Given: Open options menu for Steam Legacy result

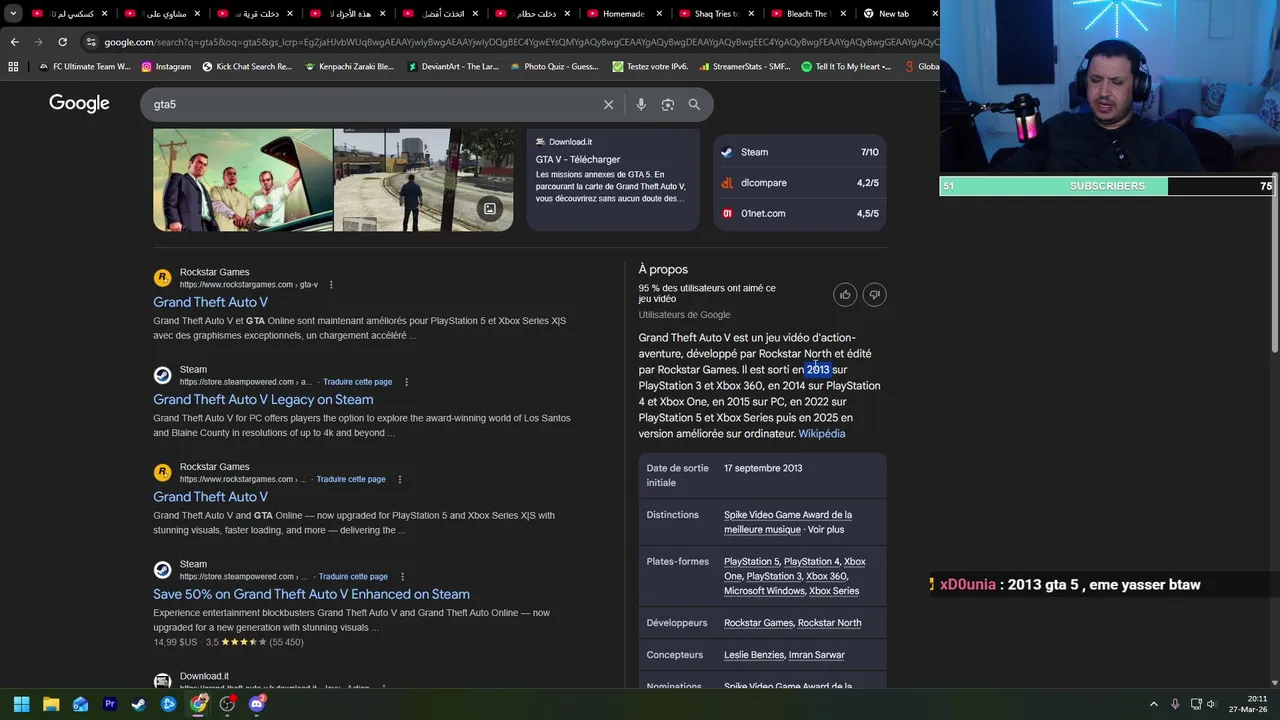Looking at the screenshot, I should [x=406, y=382].
